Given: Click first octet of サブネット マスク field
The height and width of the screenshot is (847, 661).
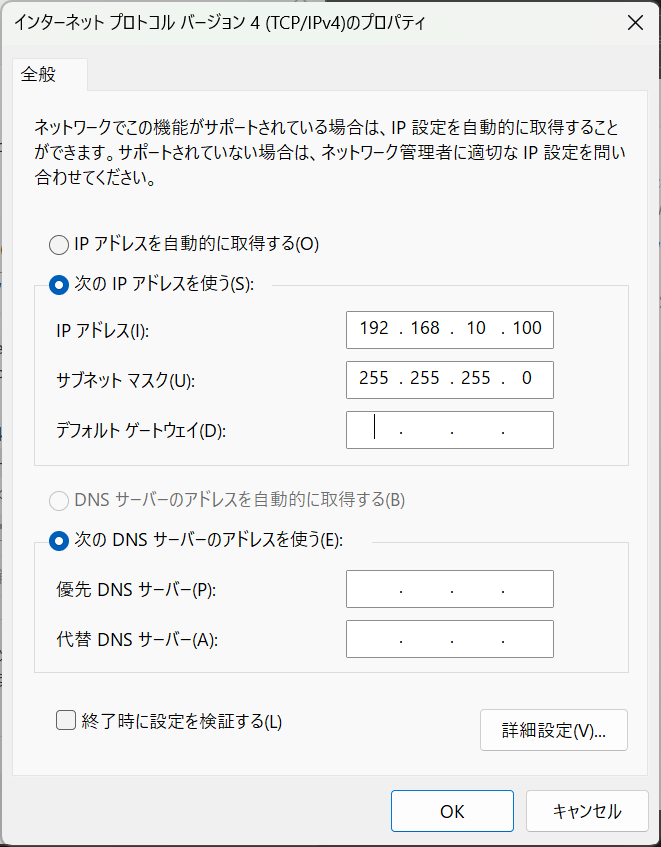Looking at the screenshot, I should [x=375, y=380].
